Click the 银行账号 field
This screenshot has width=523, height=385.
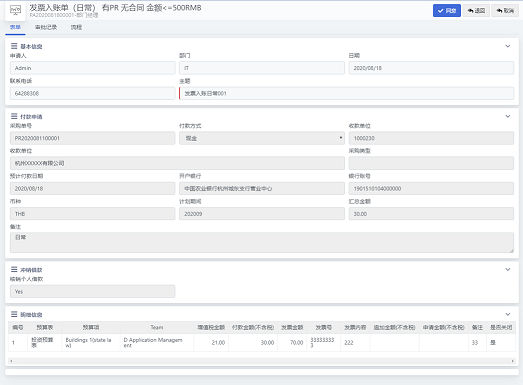pos(431,188)
